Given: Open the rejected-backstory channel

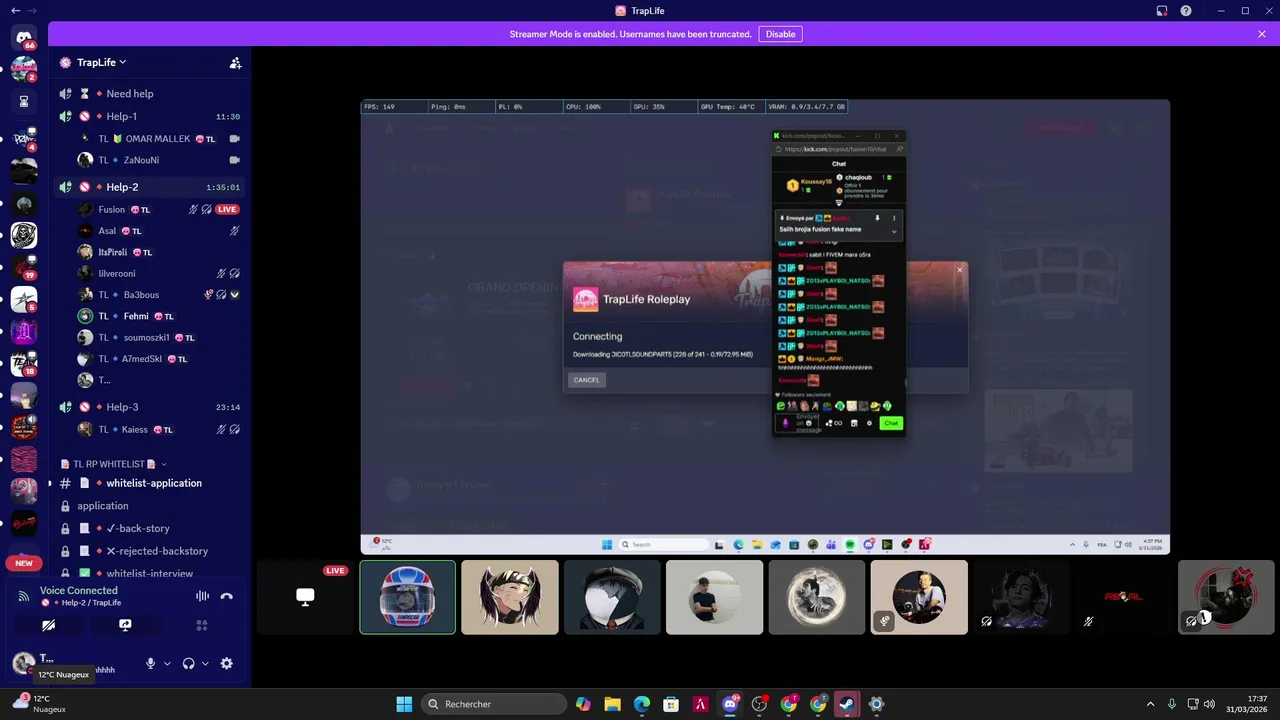Looking at the screenshot, I should 150,551.
